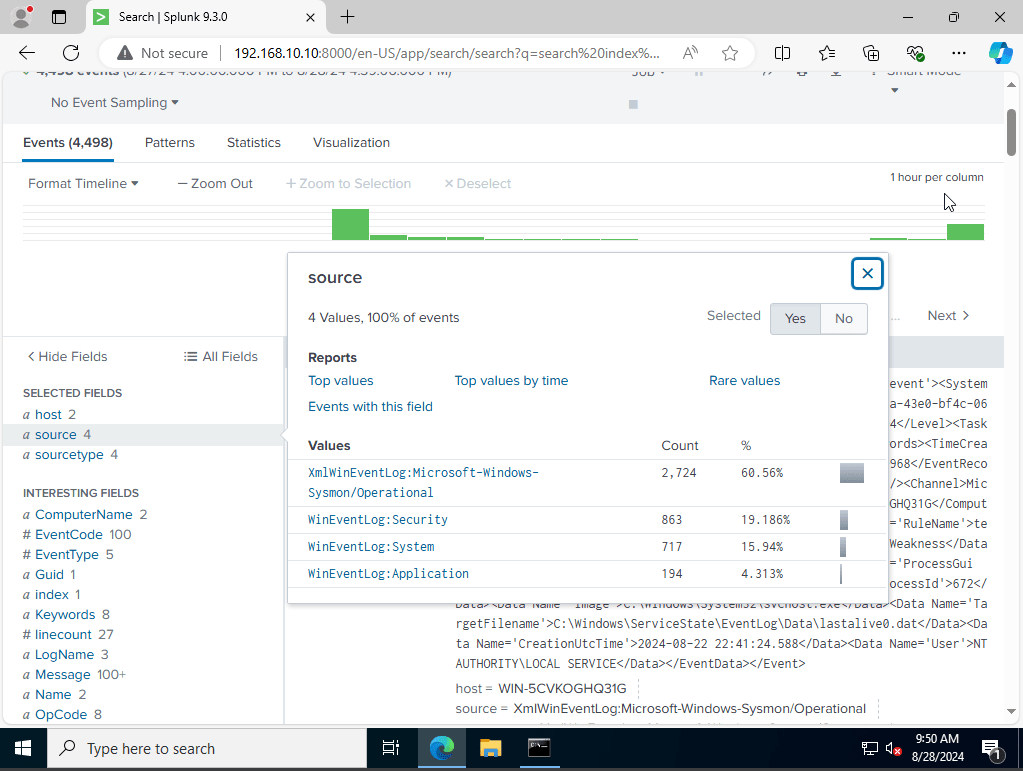The width and height of the screenshot is (1023, 771).
Task: Switch to the Patterns tab
Action: [x=170, y=142]
